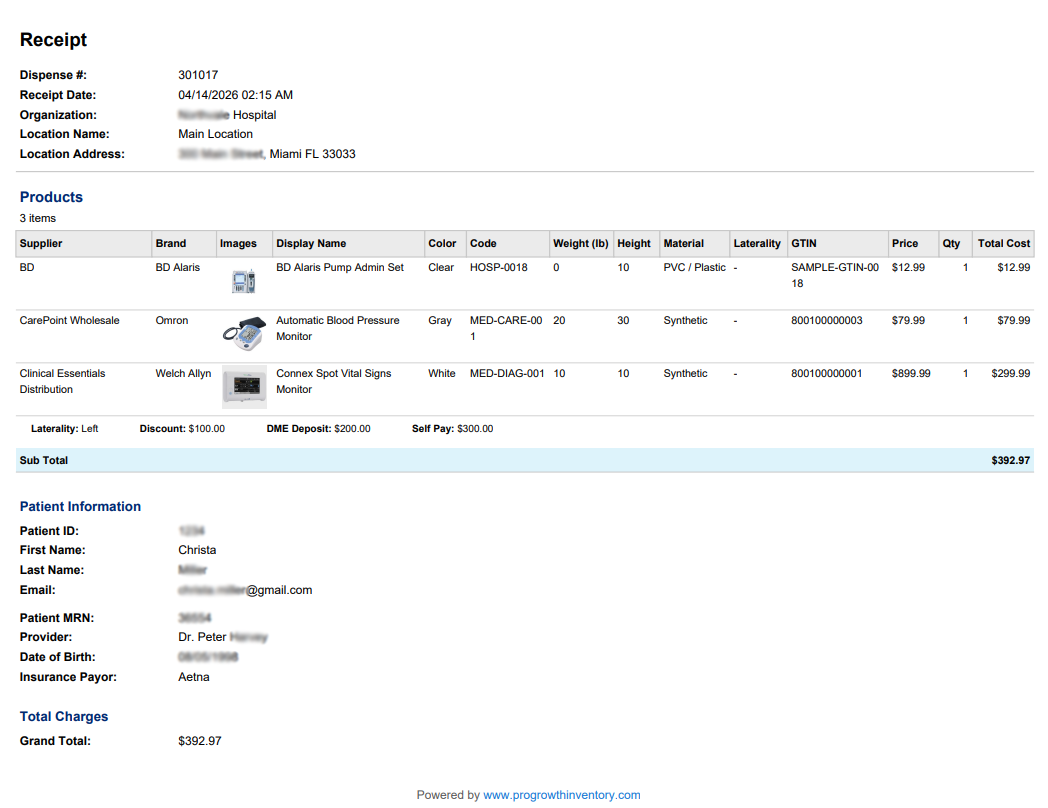Image resolution: width=1048 pixels, height=808 pixels.
Task: Click the Products section heading
Action: pyautogui.click(x=51, y=197)
